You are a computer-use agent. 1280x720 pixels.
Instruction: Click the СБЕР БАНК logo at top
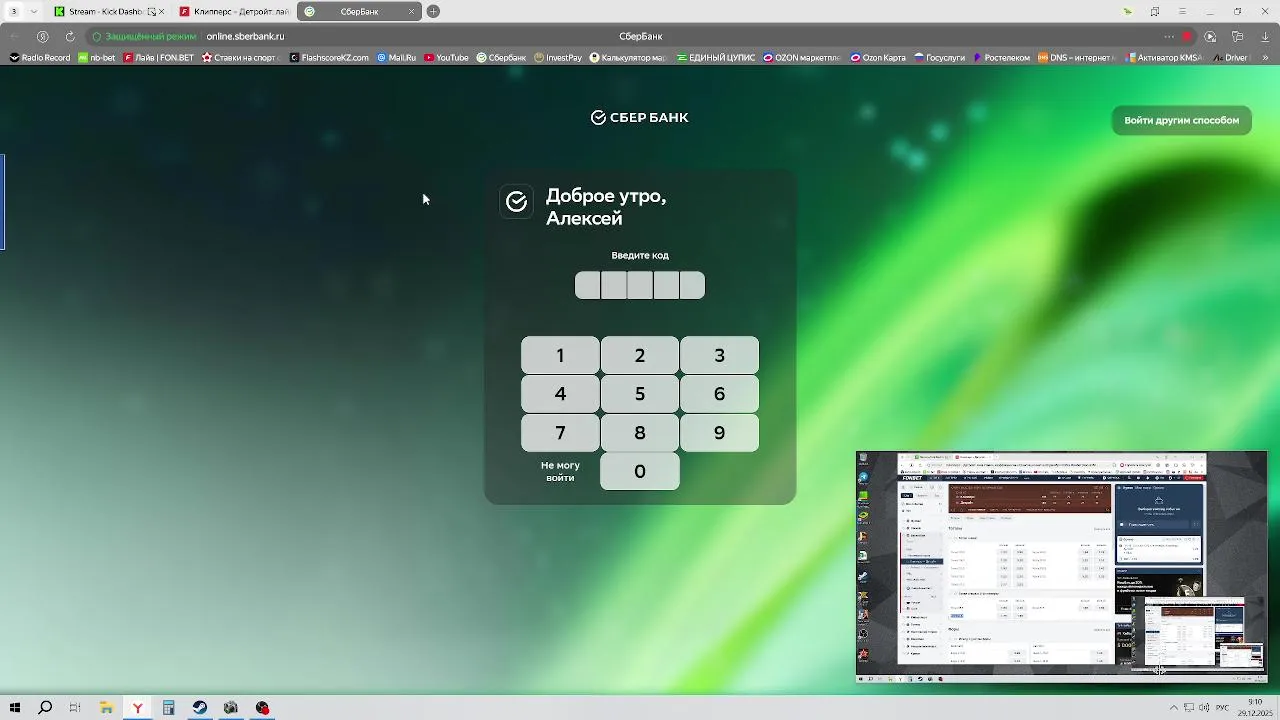[640, 117]
